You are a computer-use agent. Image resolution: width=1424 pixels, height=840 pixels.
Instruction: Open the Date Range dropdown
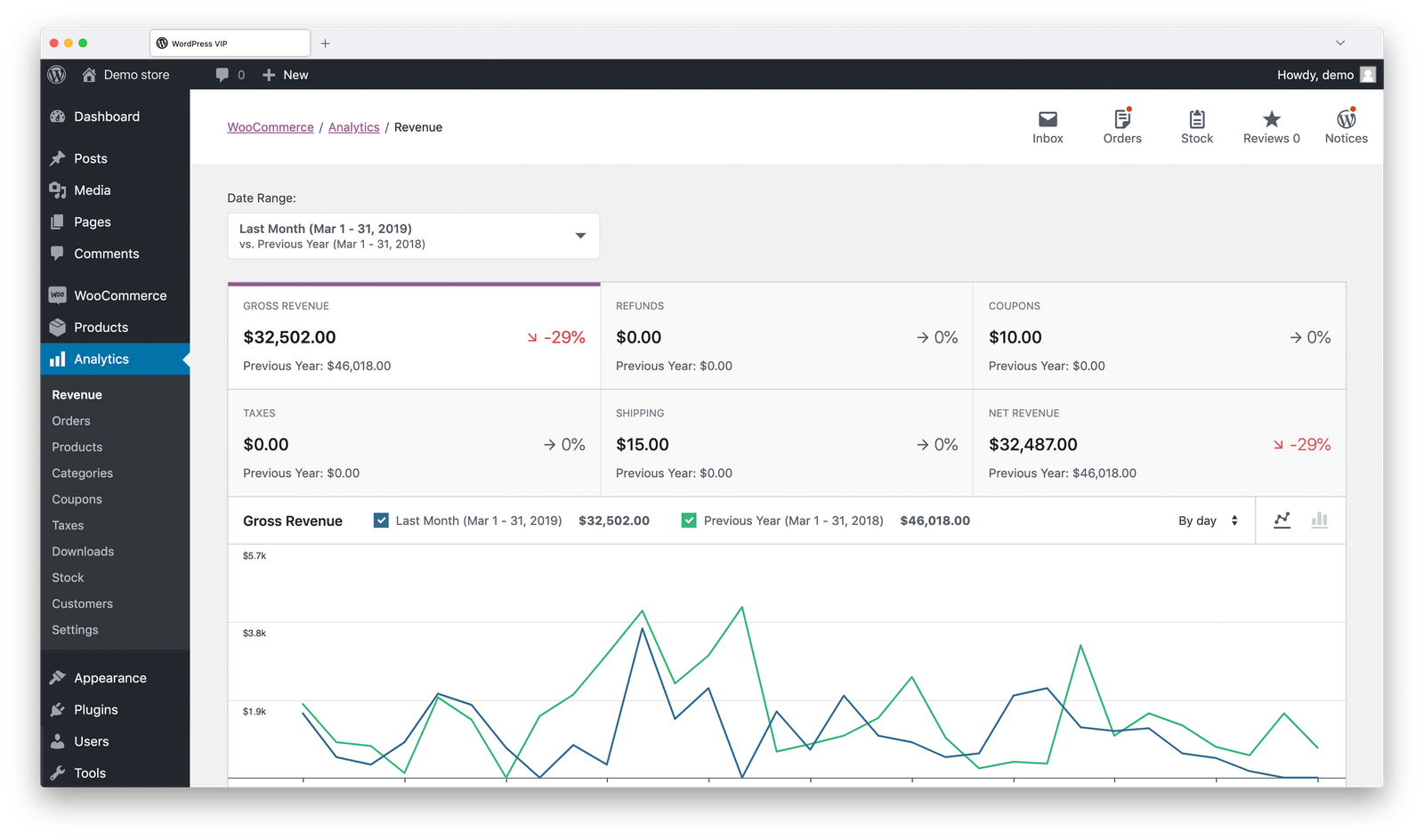pyautogui.click(x=413, y=236)
